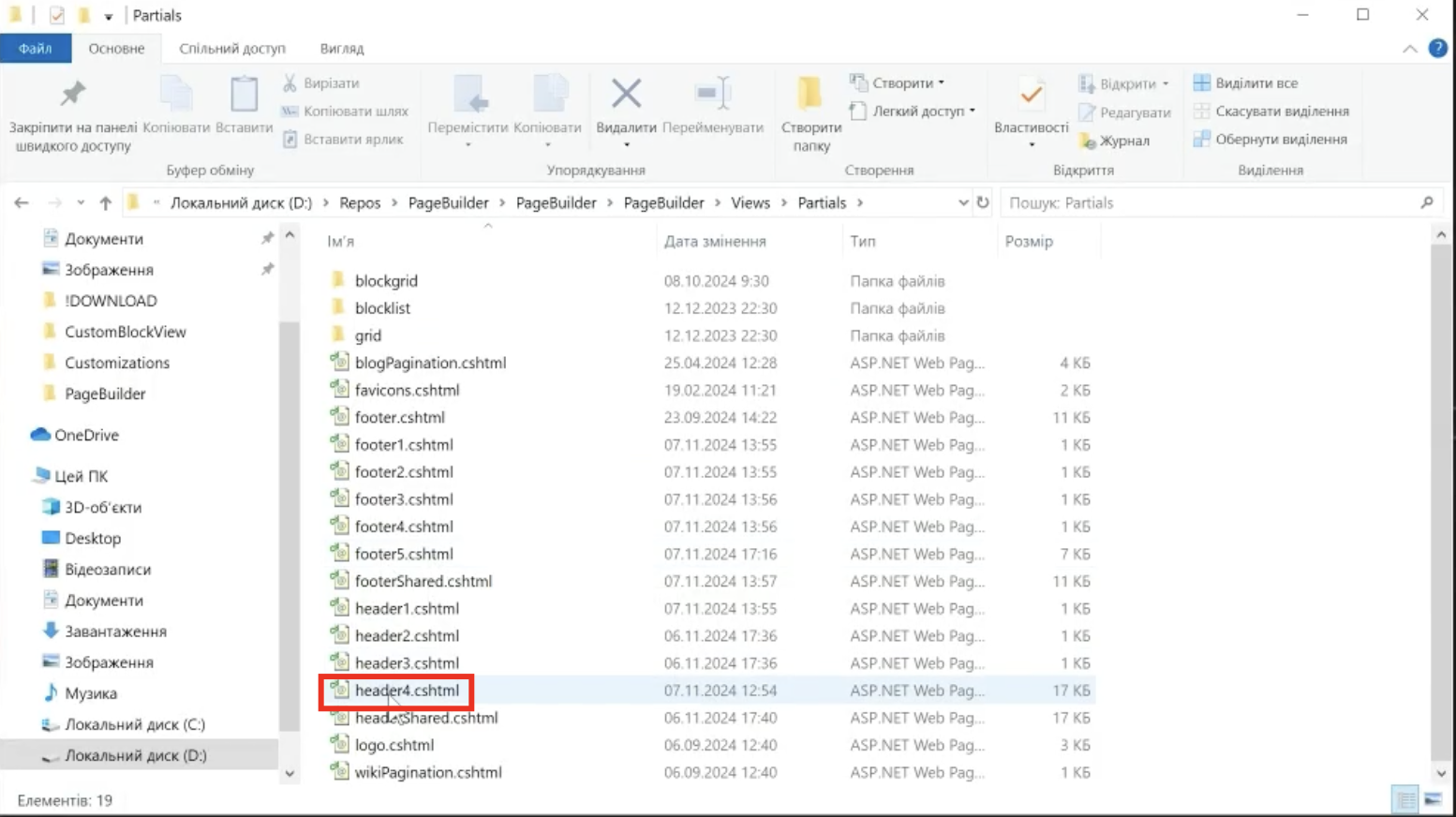Open the Вигляд (View) ribbon tab

pyautogui.click(x=341, y=49)
